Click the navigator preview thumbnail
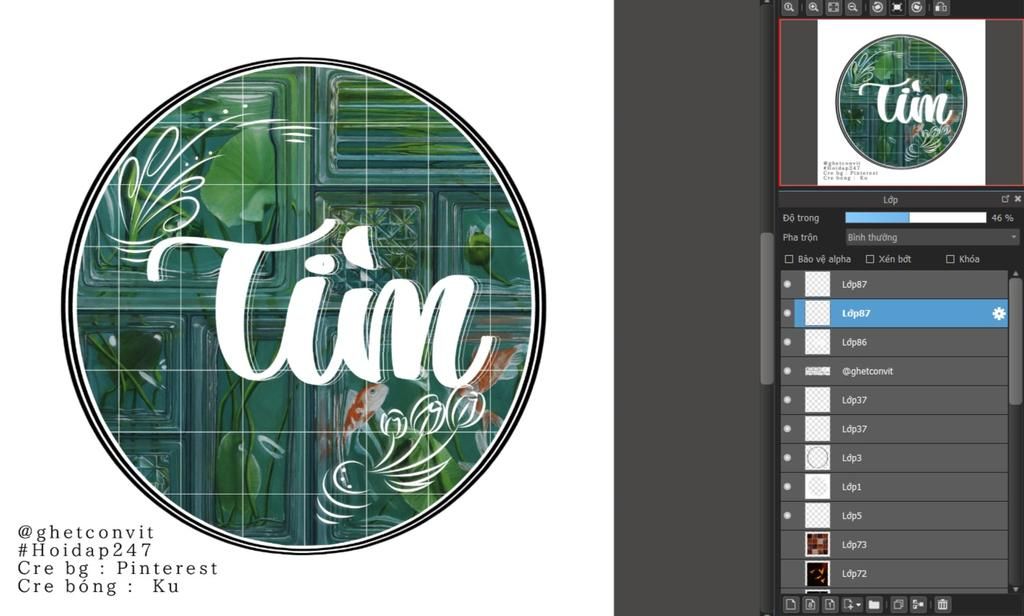Image resolution: width=1024 pixels, height=616 pixels. click(901, 102)
